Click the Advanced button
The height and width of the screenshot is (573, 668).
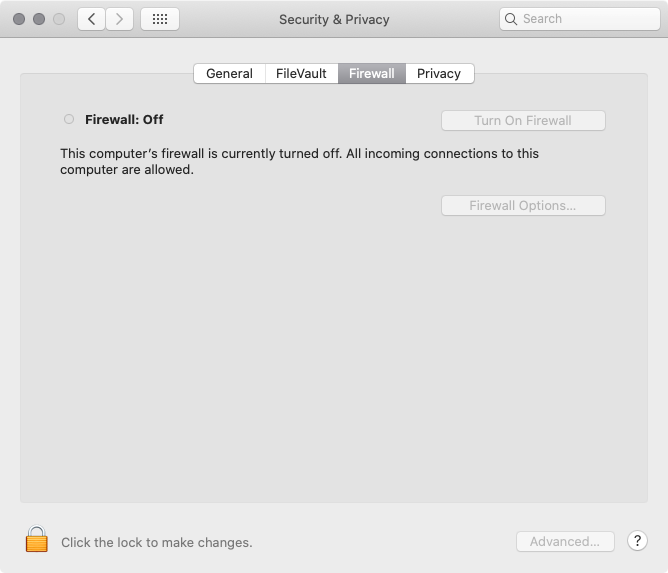point(565,542)
